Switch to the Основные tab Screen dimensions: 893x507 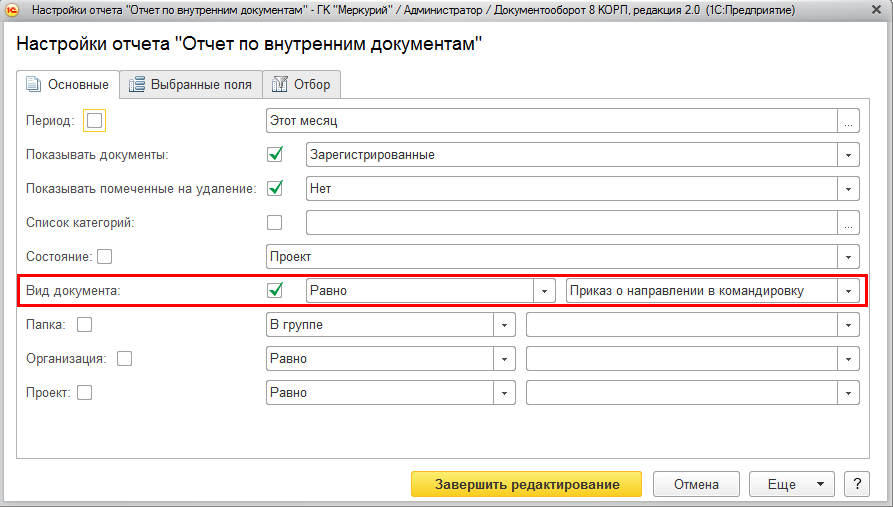click(x=68, y=85)
